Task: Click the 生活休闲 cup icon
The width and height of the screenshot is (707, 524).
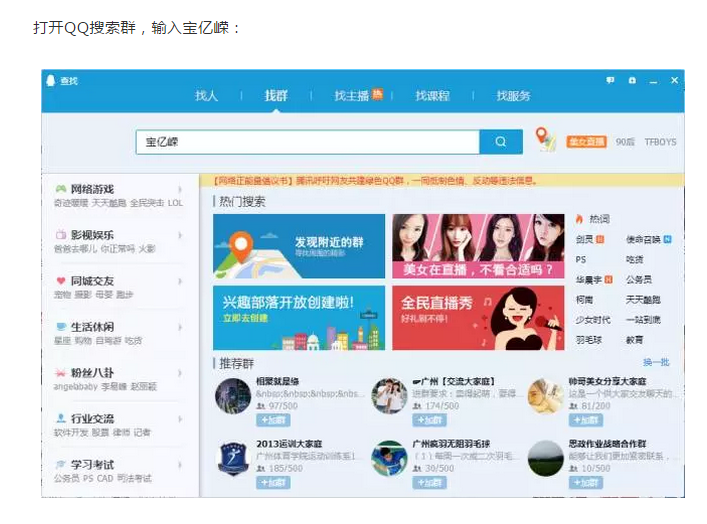Action: pos(61,326)
